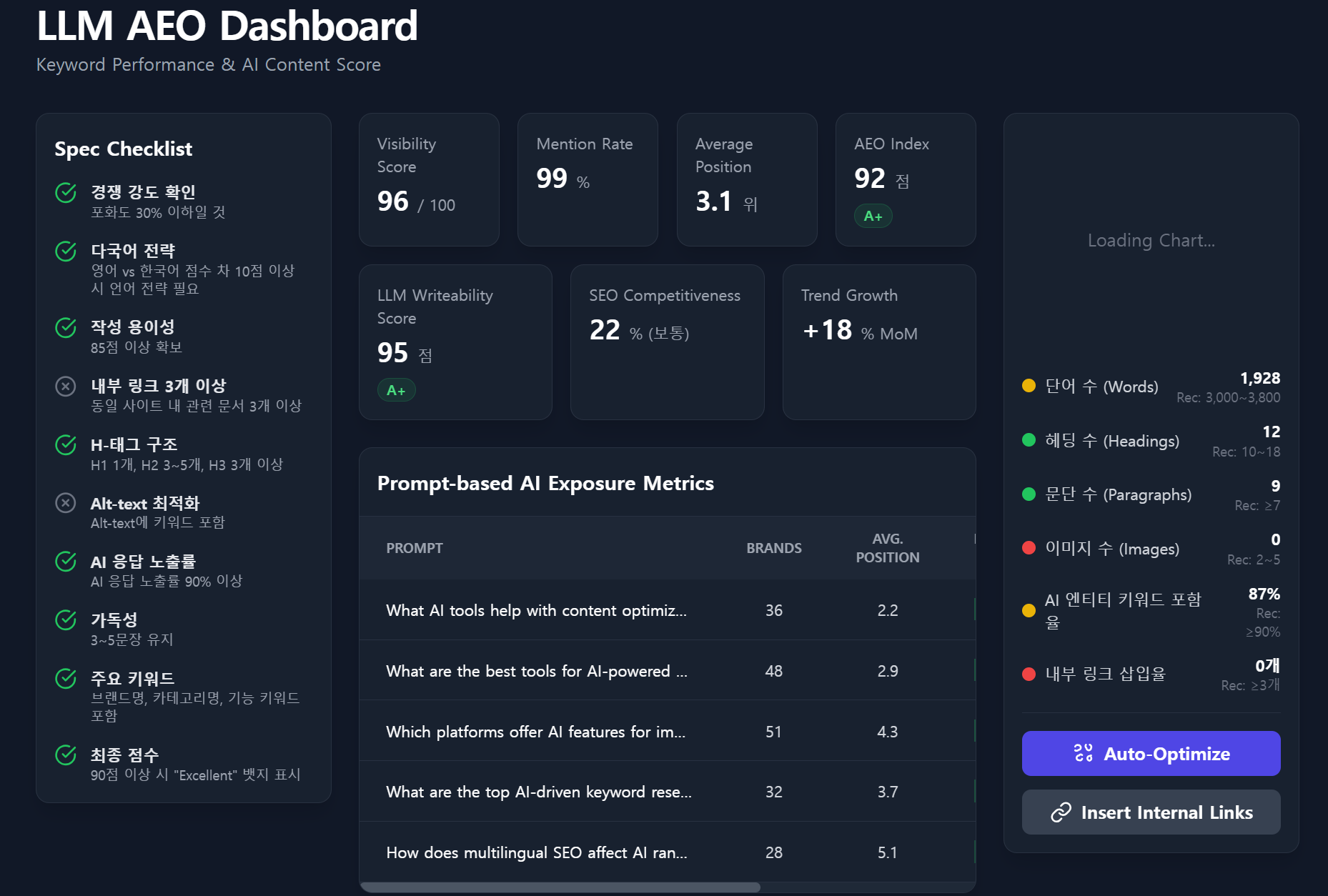Click the check icon next to 작성 용이성
Screen dimensions: 1328x896
point(66,328)
